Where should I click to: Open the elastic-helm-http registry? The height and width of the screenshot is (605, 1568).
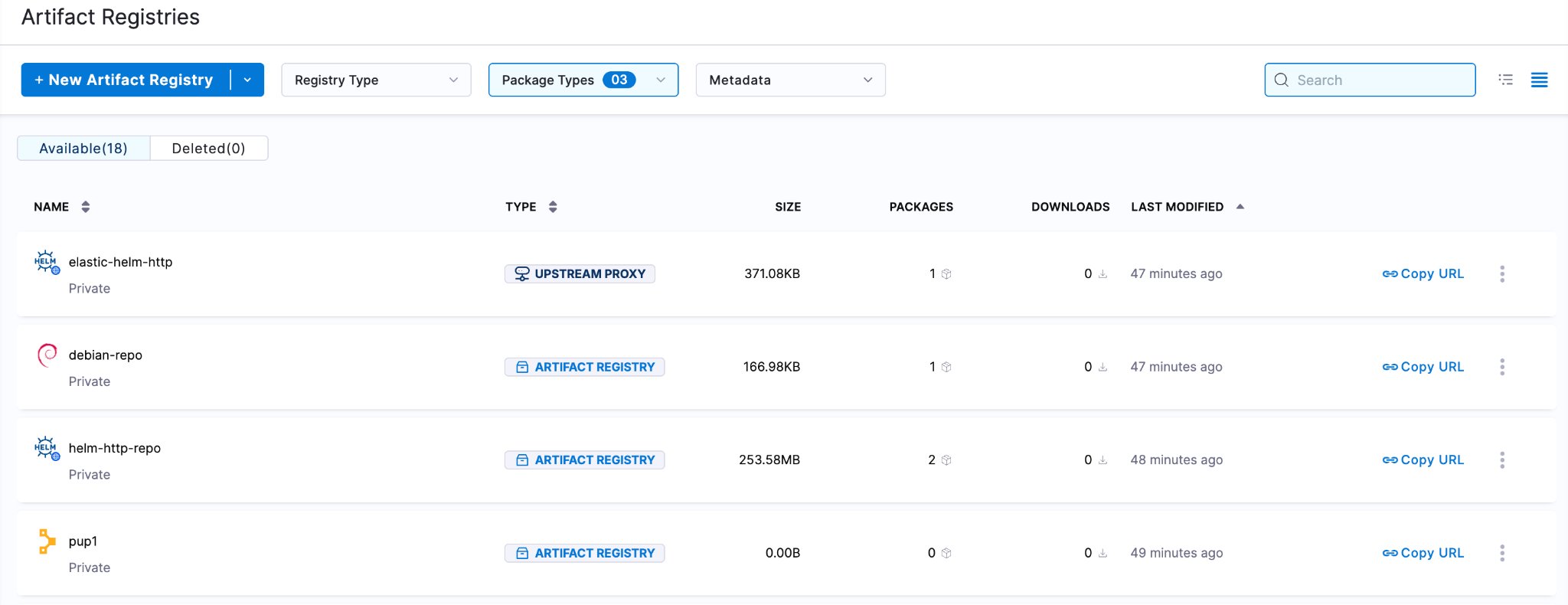tap(120, 262)
